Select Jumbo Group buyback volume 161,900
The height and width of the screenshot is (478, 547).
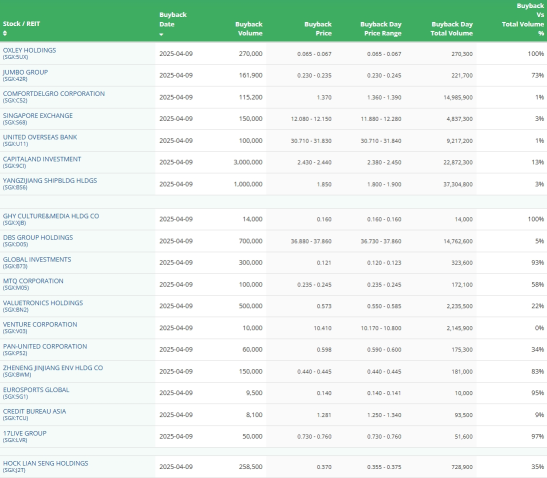[x=250, y=75]
